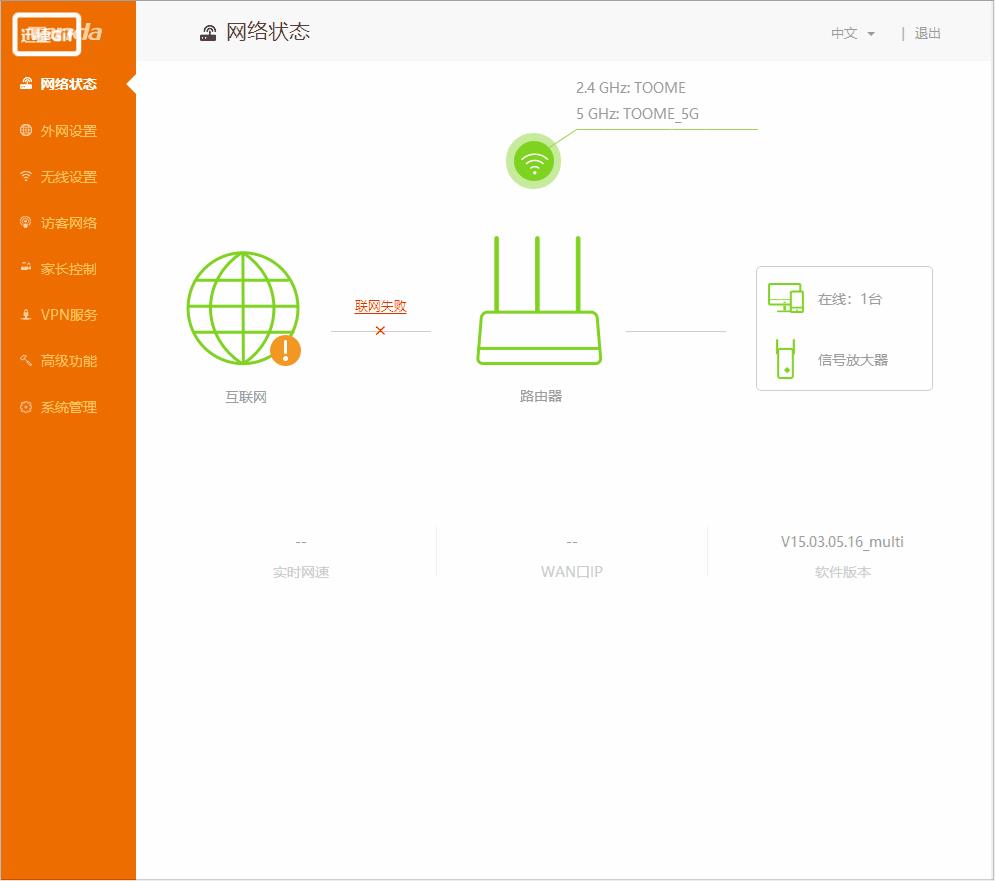
Task: Click the green router illustration
Action: 538,300
